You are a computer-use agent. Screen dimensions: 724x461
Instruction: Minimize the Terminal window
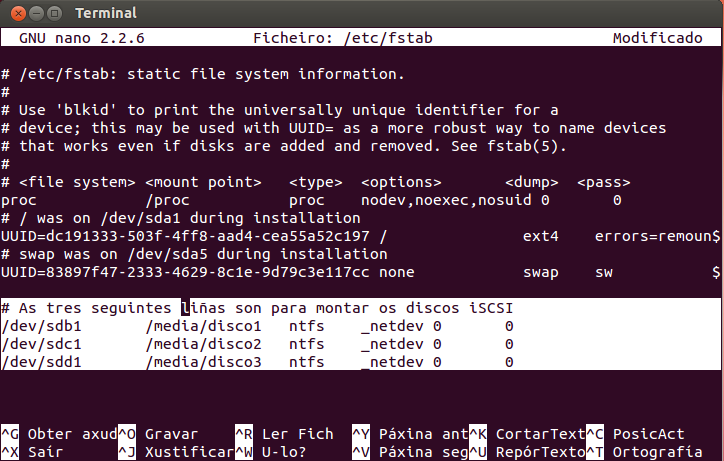pos(36,13)
